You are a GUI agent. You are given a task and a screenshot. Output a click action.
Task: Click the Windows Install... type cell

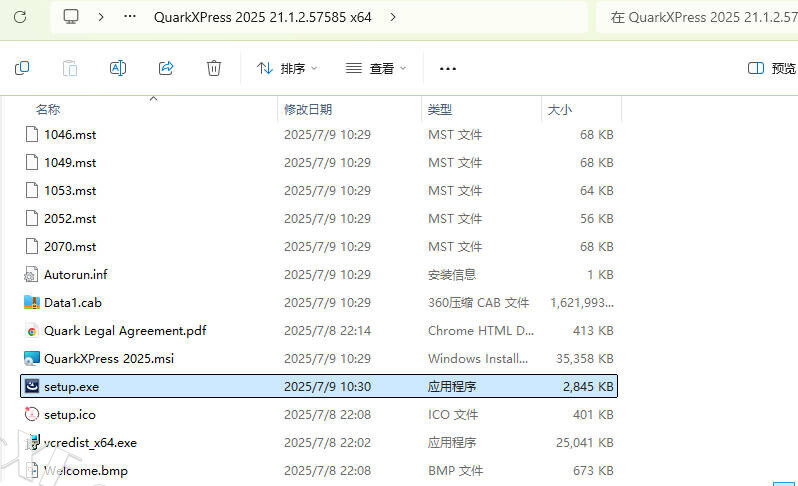click(478, 359)
